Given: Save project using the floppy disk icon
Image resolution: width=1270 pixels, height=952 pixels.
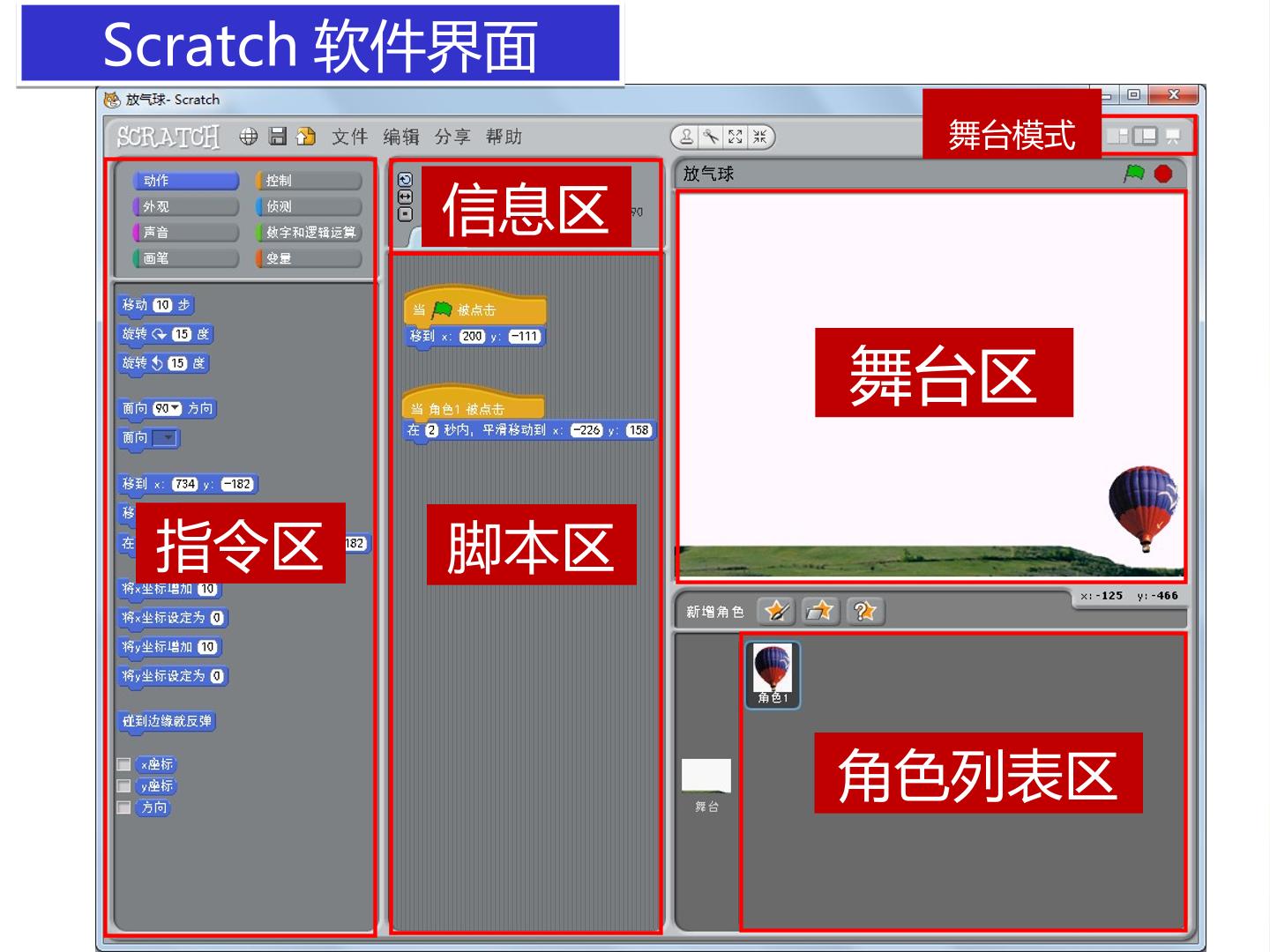Looking at the screenshot, I should coord(278,137).
